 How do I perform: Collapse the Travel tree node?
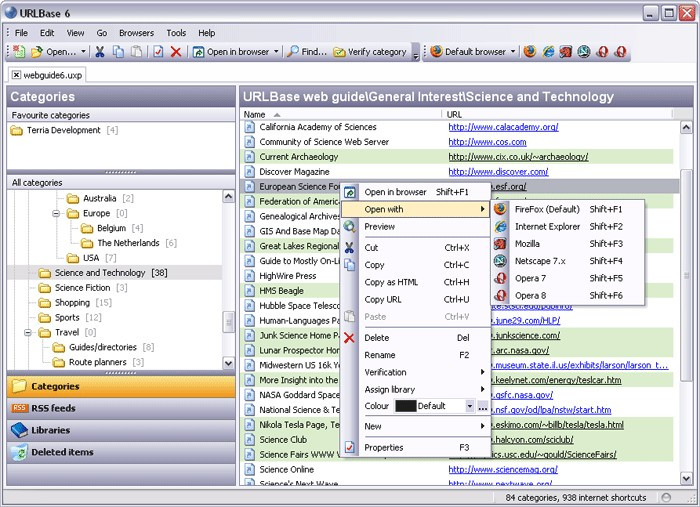click(x=28, y=332)
